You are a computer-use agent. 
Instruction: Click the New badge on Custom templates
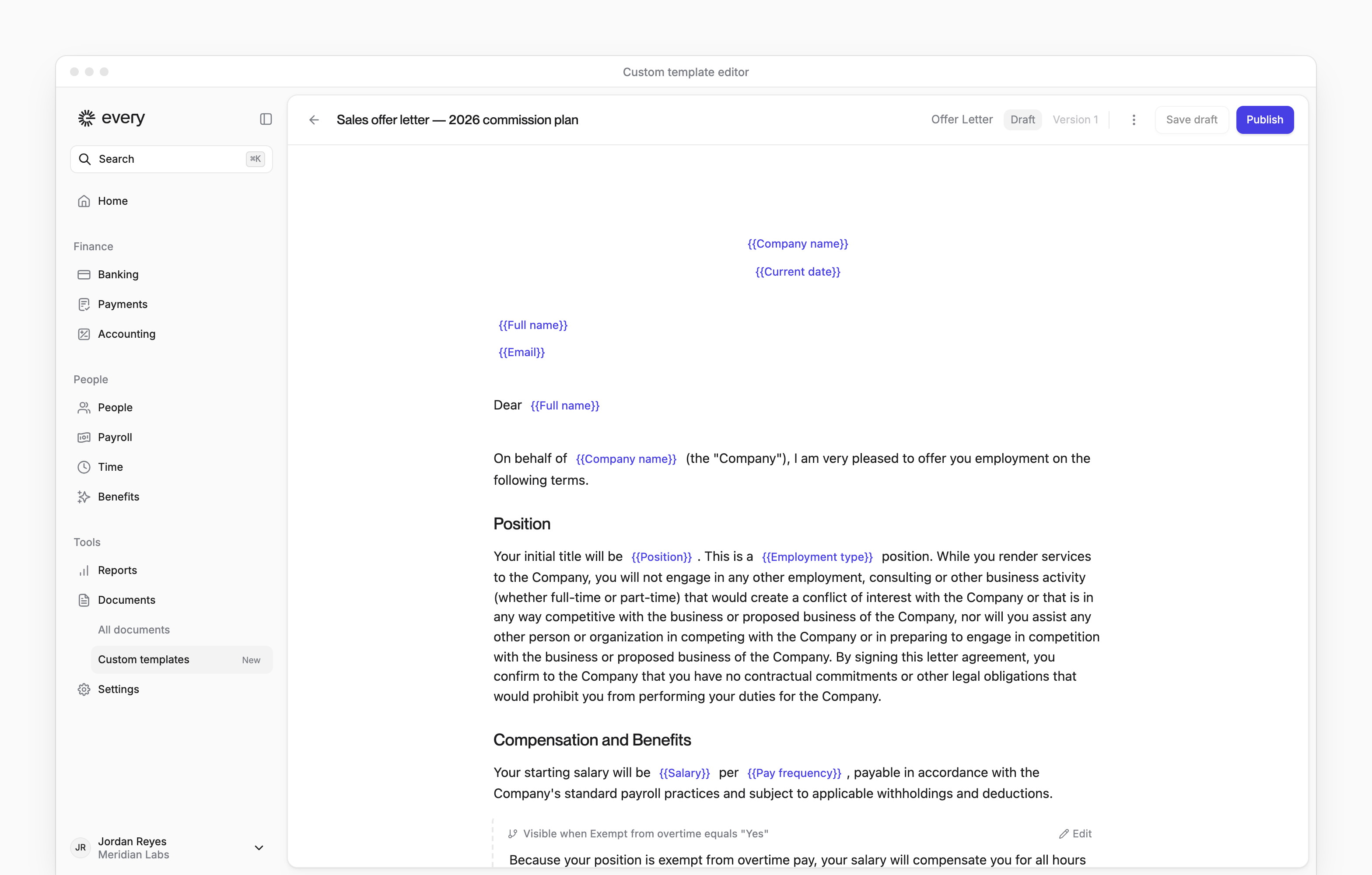pyautogui.click(x=251, y=660)
